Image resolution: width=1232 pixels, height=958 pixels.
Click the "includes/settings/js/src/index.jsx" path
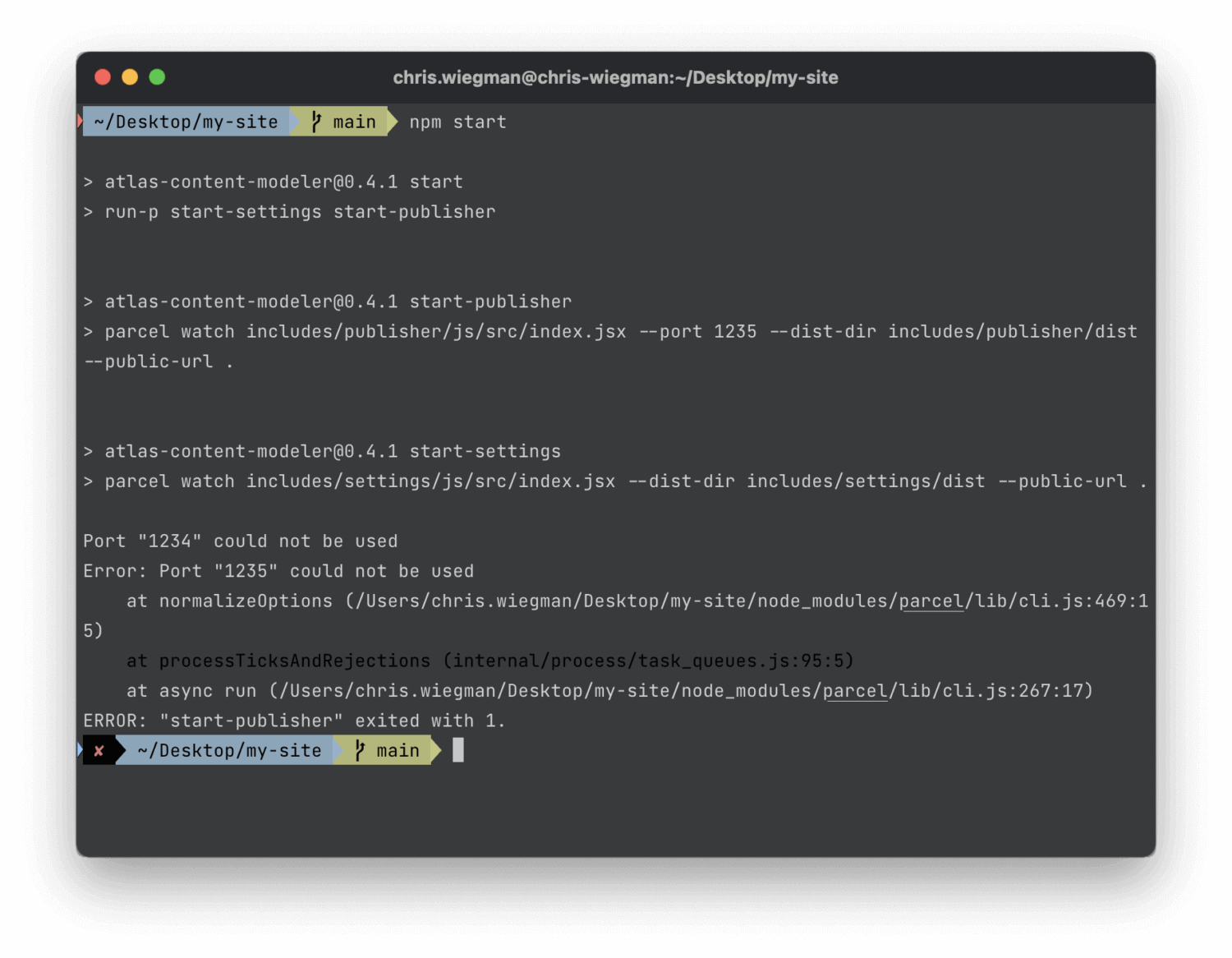tap(430, 481)
